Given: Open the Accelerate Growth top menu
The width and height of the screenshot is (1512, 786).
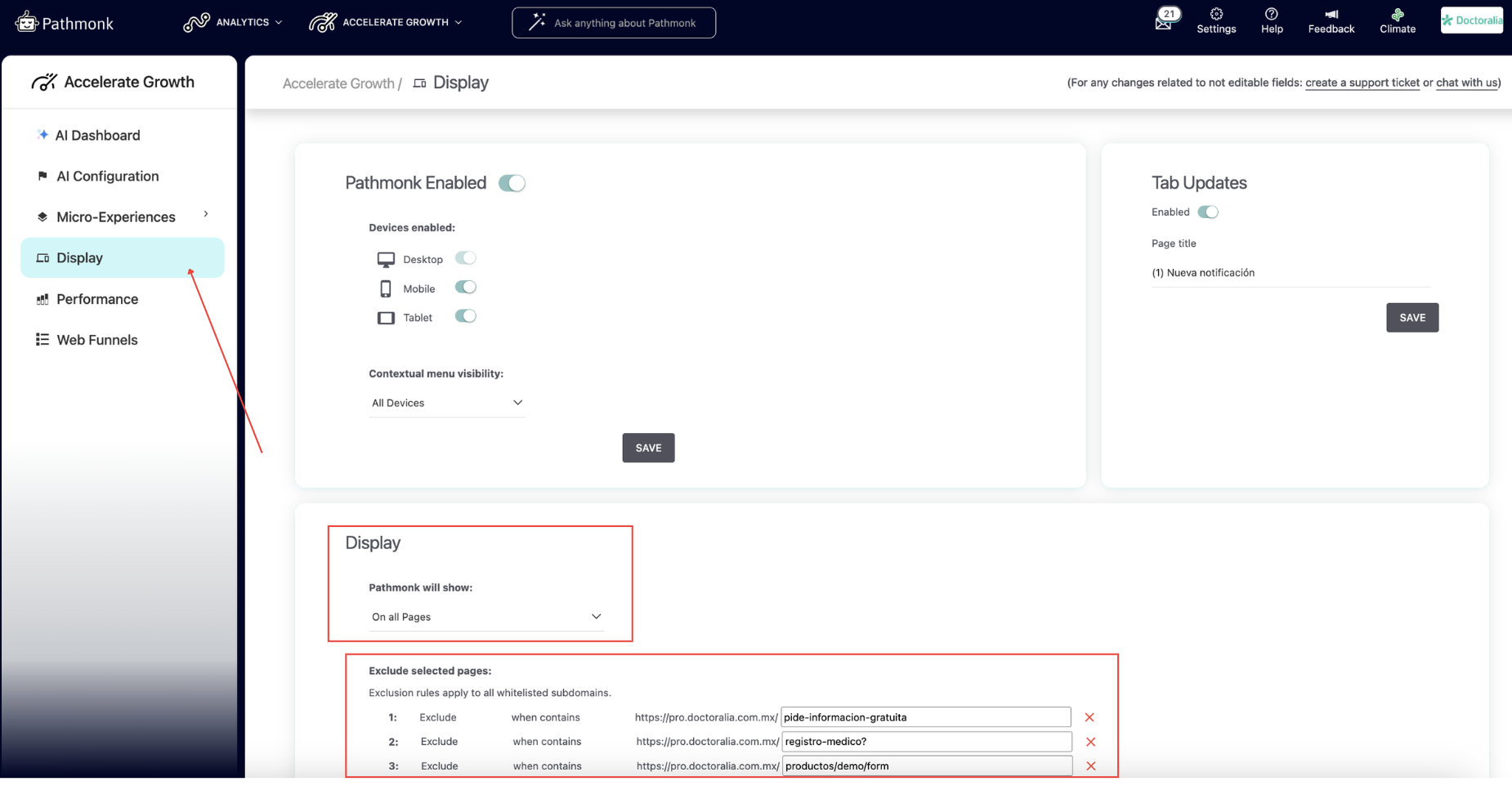Looking at the screenshot, I should [x=386, y=22].
